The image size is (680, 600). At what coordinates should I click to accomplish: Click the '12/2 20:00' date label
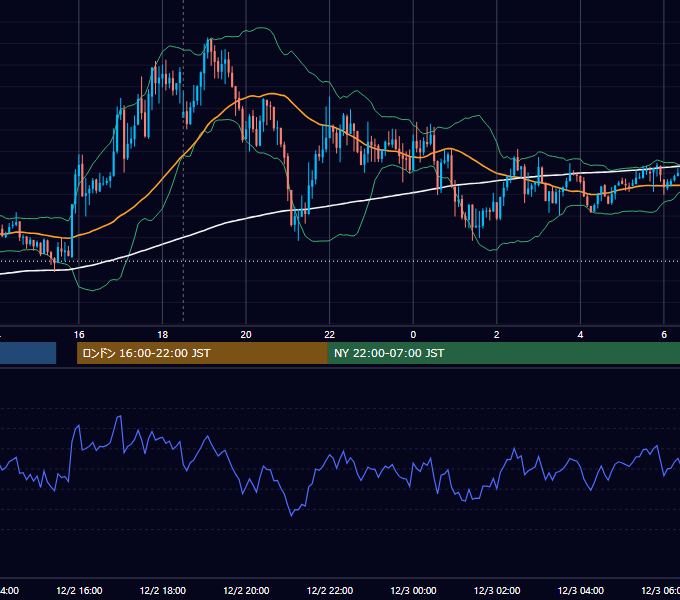click(246, 590)
